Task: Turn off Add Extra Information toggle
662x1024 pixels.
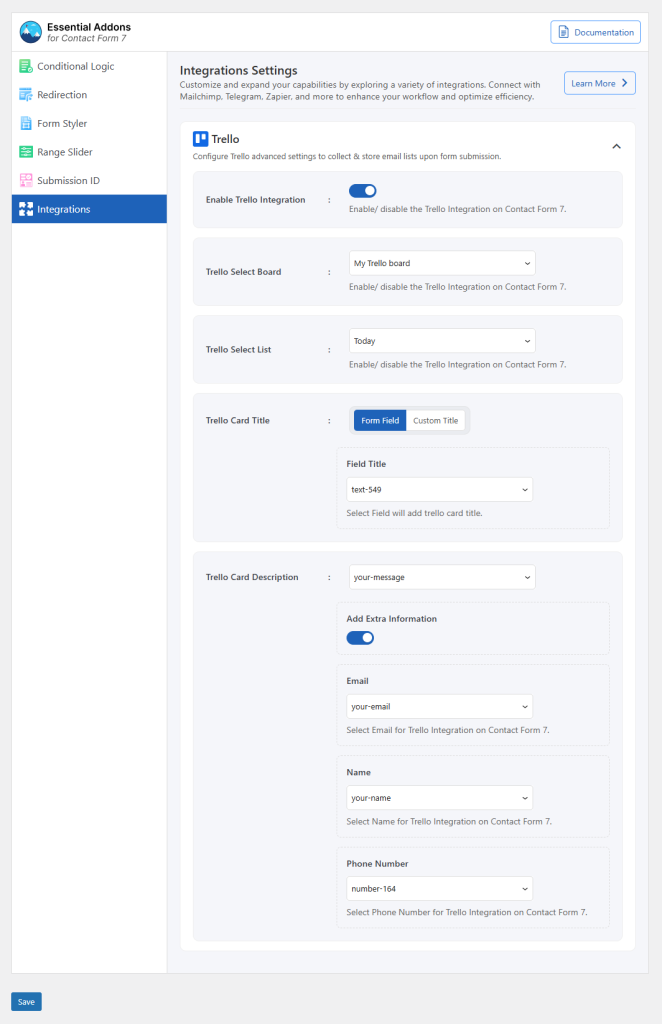Action: (360, 637)
